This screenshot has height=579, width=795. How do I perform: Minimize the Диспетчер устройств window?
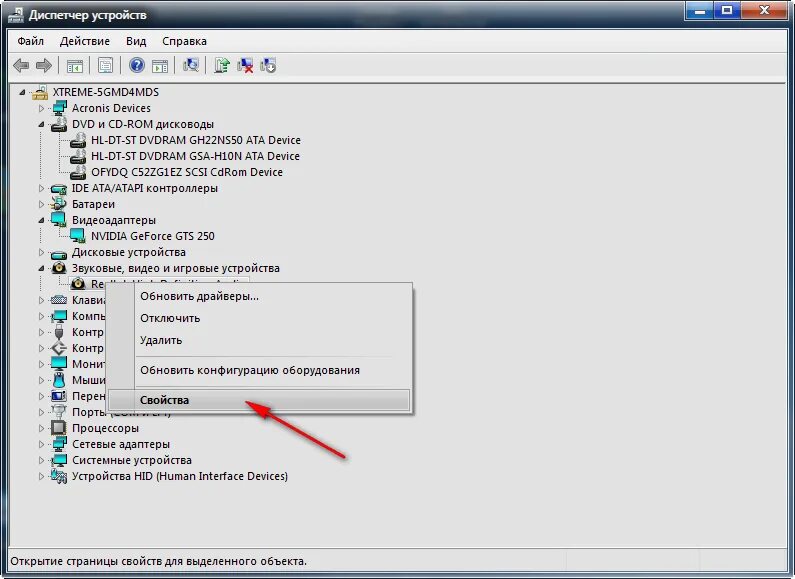[699, 10]
